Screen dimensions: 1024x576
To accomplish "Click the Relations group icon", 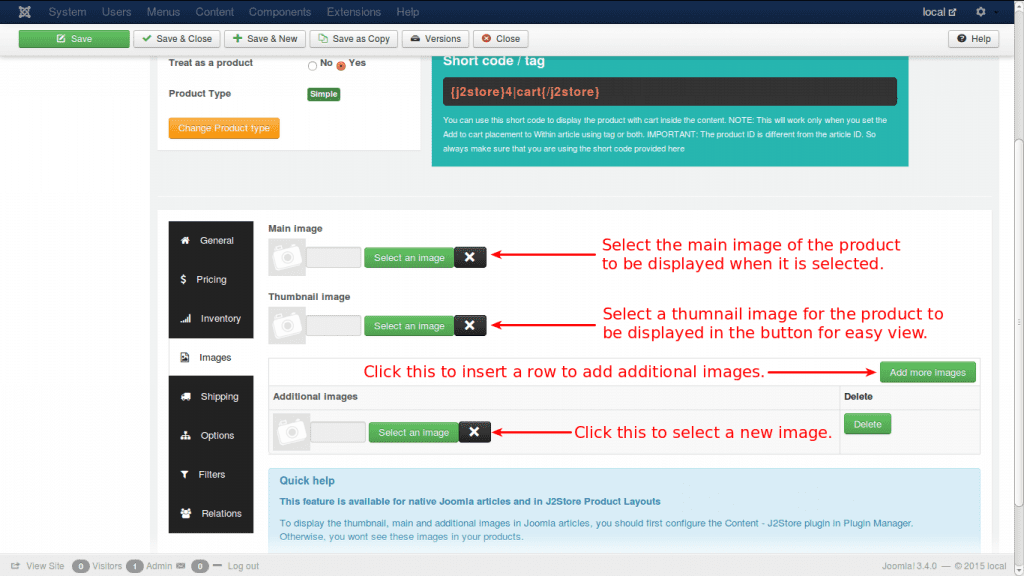I will pos(185,513).
